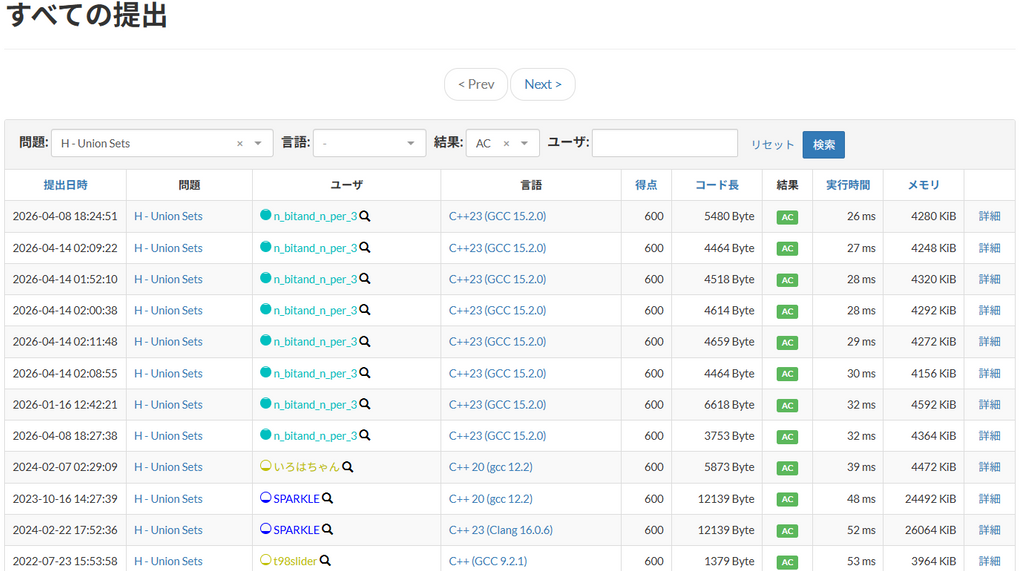Sort table by 実行時間 header
1024x571 pixels.
[847, 185]
